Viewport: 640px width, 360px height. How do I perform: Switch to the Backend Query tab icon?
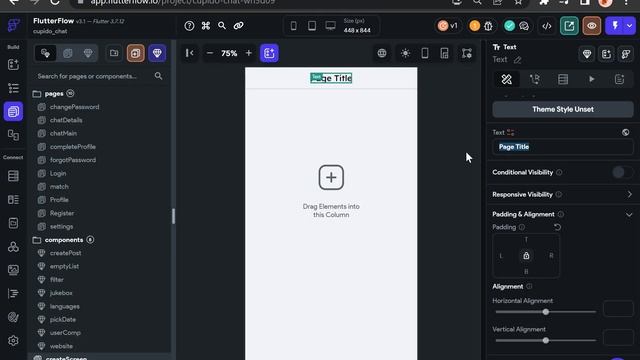point(563,79)
